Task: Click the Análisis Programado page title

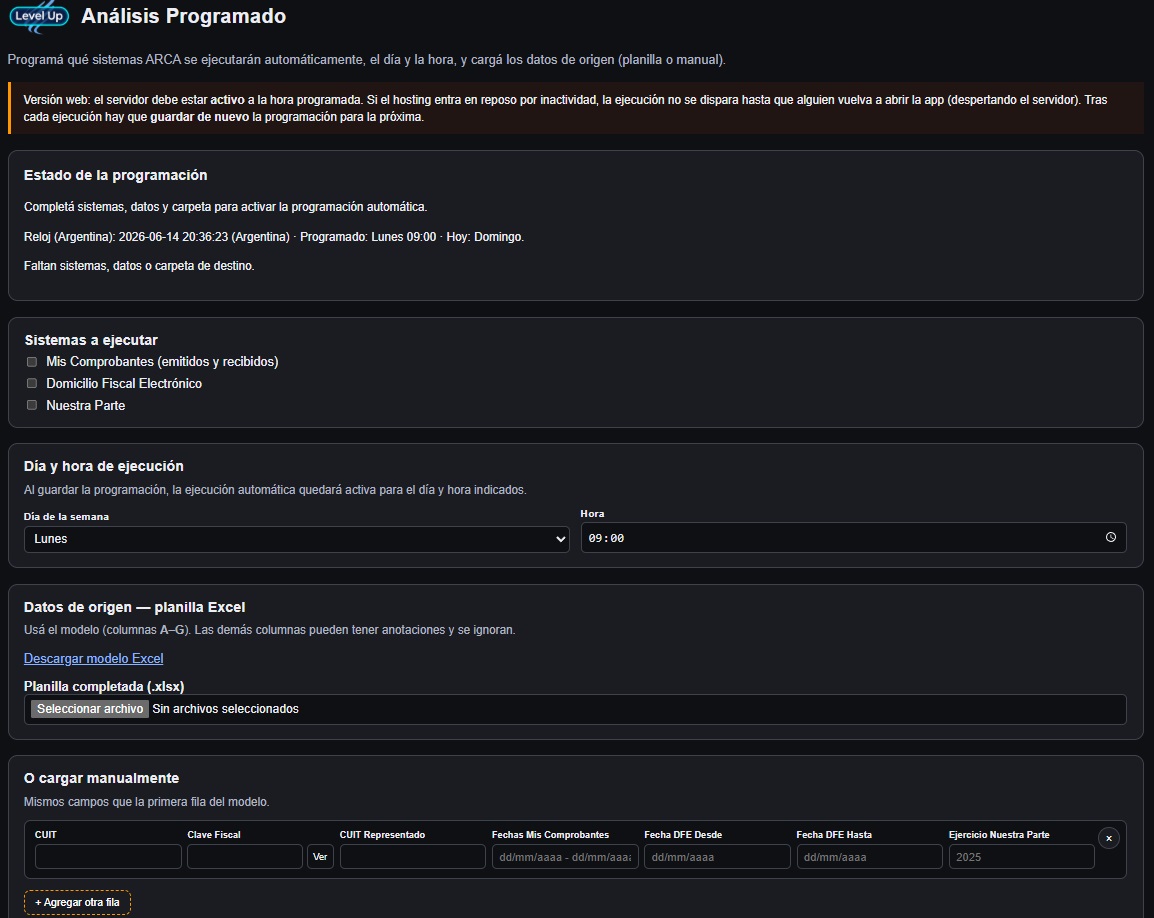Action: tap(183, 16)
